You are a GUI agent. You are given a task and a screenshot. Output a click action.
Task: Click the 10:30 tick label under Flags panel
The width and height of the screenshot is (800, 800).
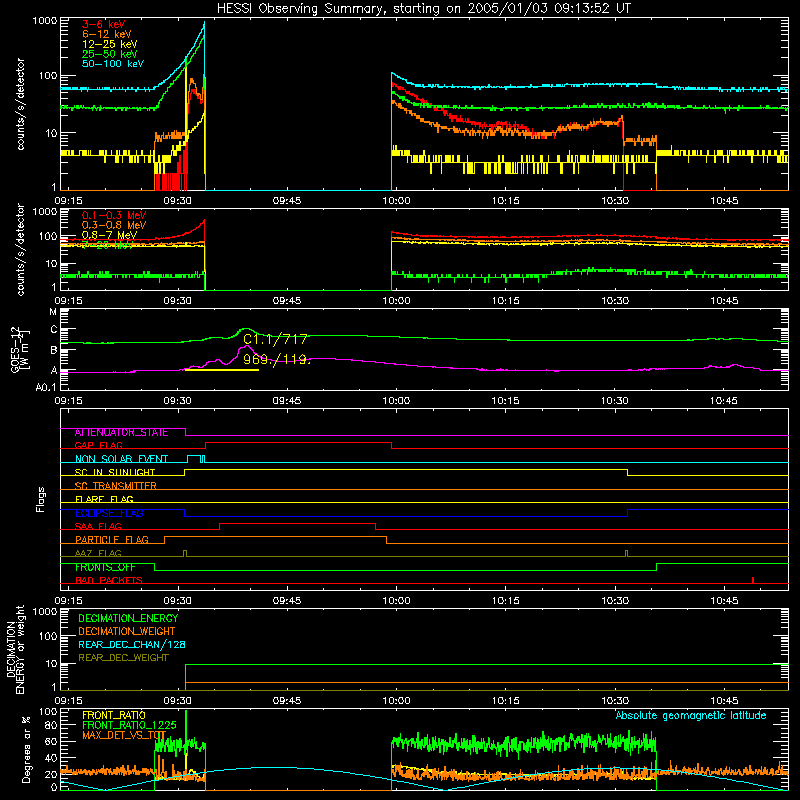pyautogui.click(x=615, y=601)
